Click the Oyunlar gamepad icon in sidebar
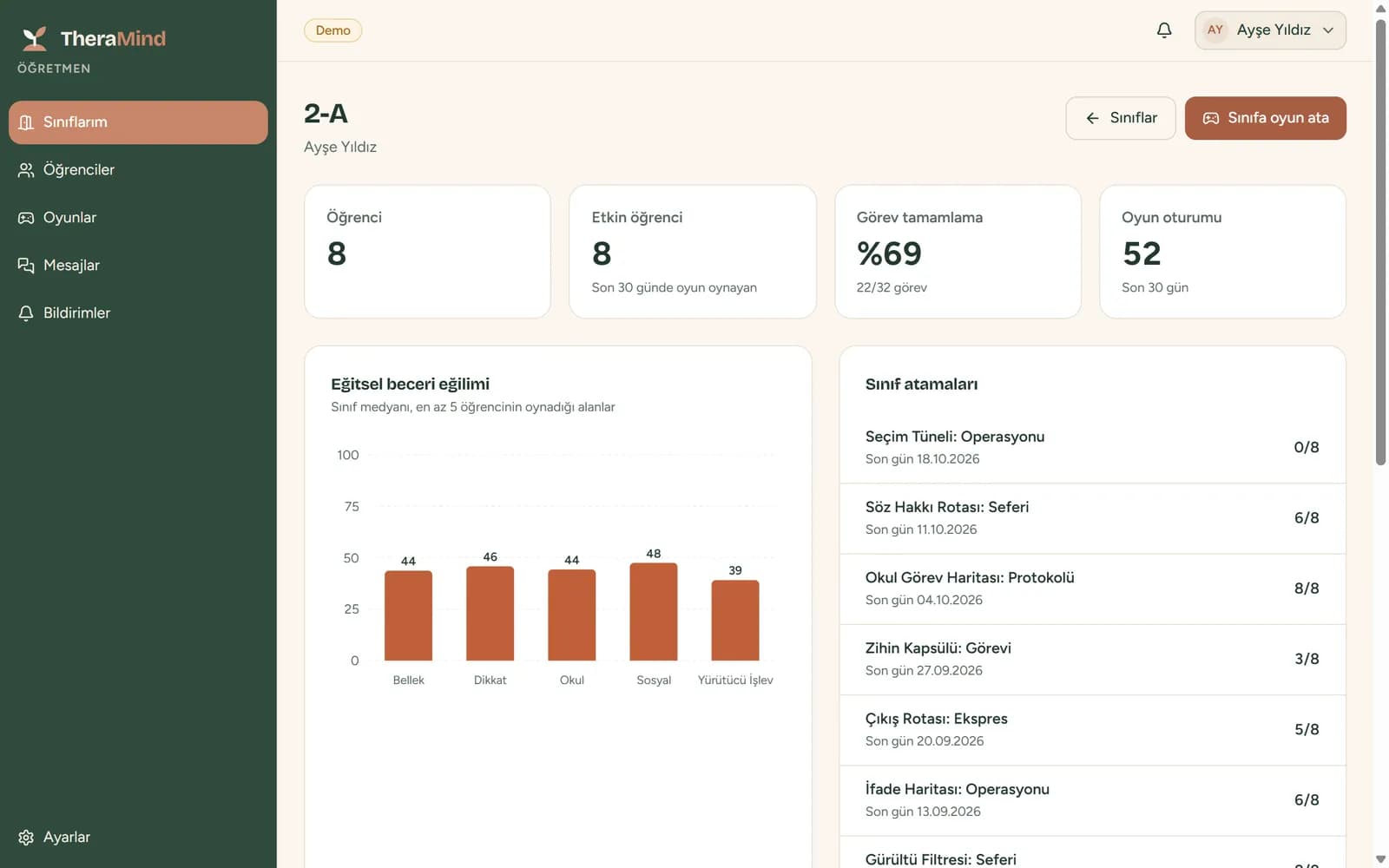Image resolution: width=1389 pixels, height=868 pixels. 26,218
